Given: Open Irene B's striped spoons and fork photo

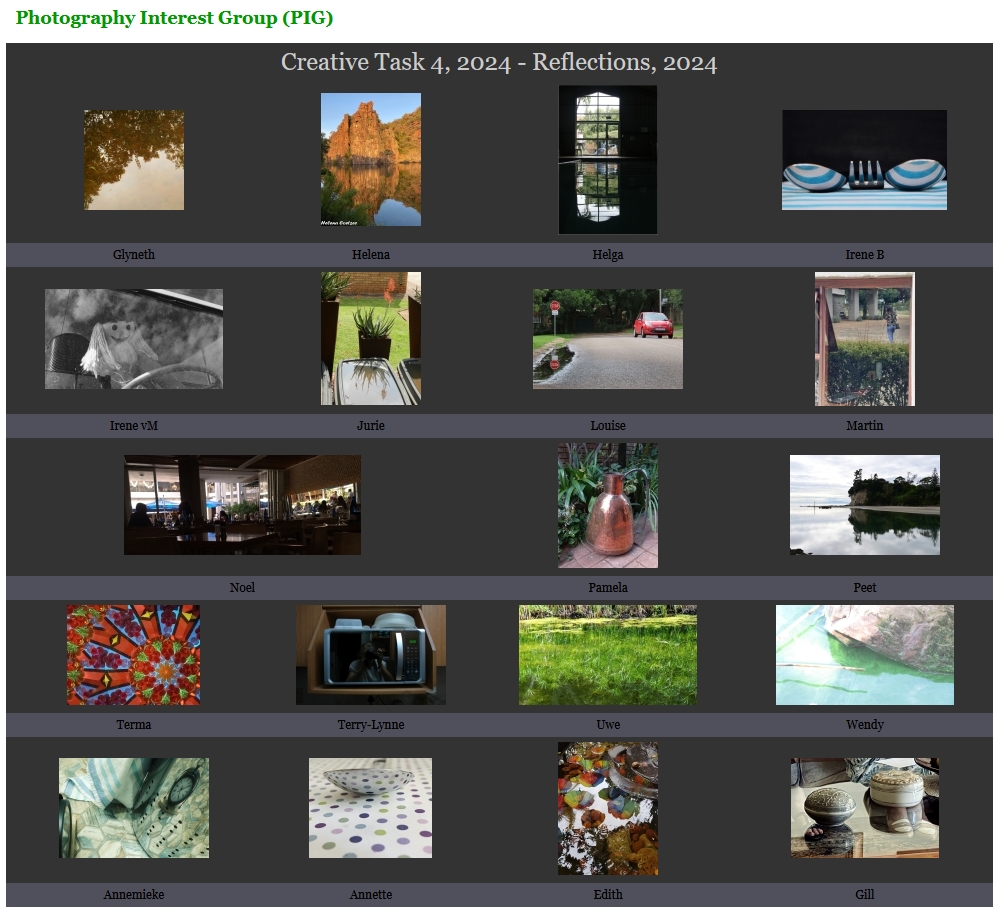Looking at the screenshot, I should pyautogui.click(x=864, y=160).
